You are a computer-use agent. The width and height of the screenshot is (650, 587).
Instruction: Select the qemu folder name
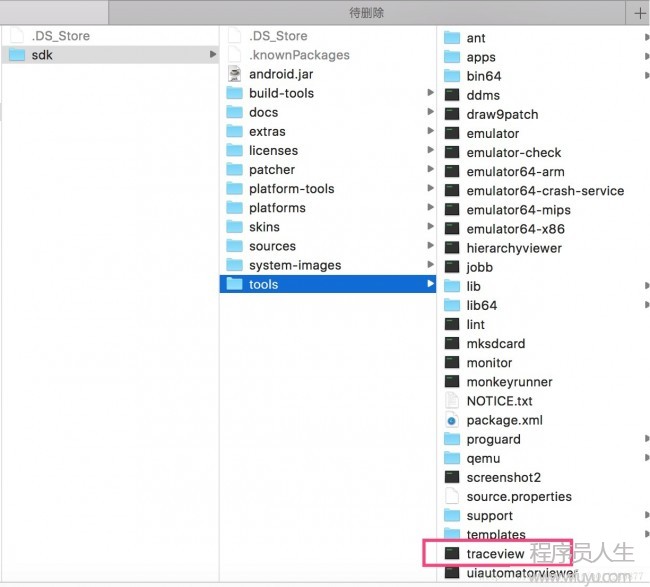pos(483,458)
